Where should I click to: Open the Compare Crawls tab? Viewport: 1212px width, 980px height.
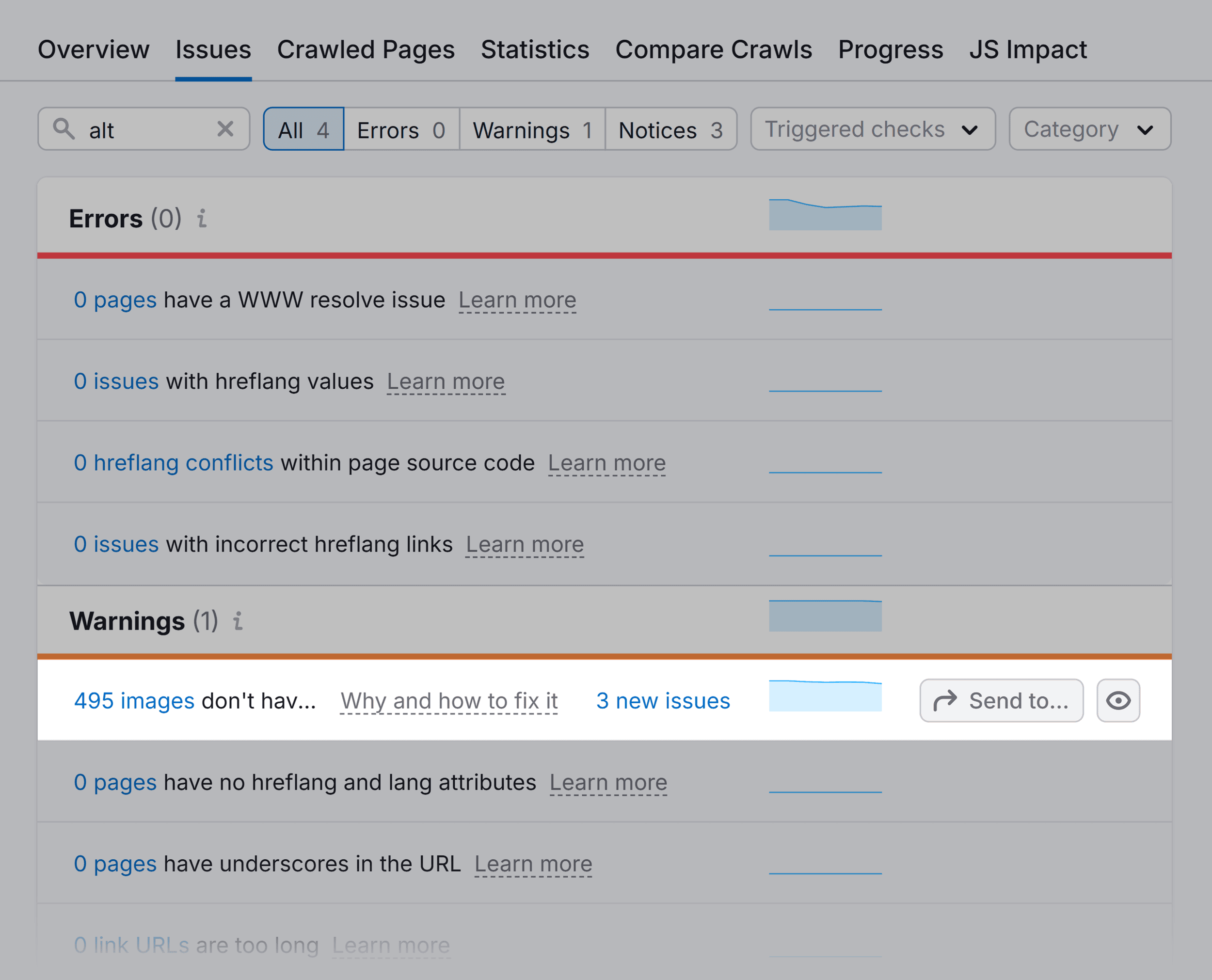pos(714,49)
